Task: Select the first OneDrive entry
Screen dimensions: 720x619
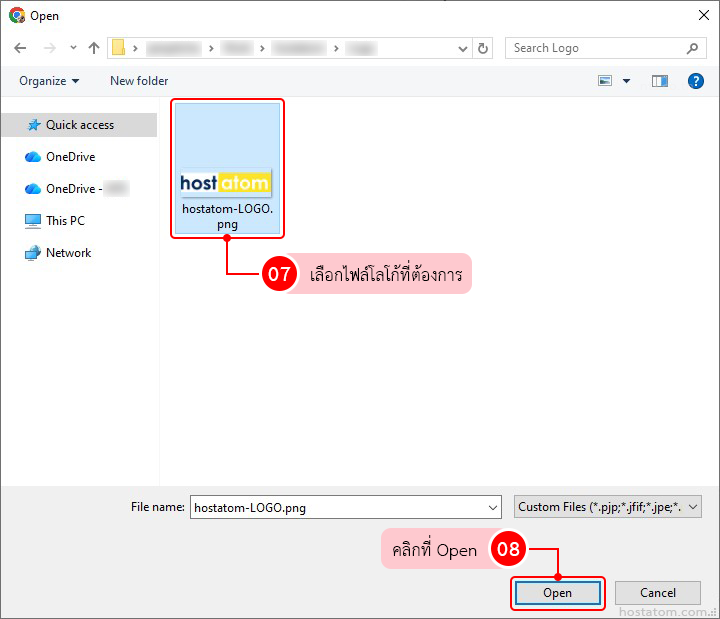Action: coord(70,157)
